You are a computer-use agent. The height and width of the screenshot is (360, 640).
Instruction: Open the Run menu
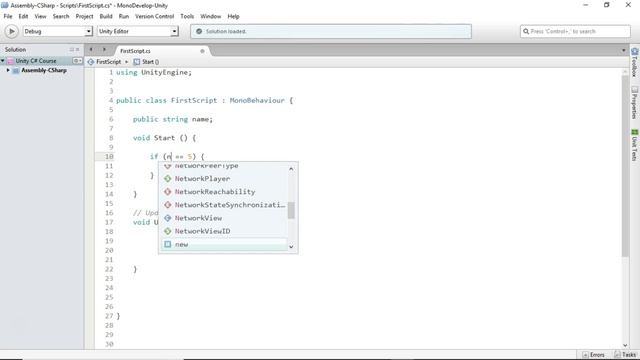coord(124,16)
